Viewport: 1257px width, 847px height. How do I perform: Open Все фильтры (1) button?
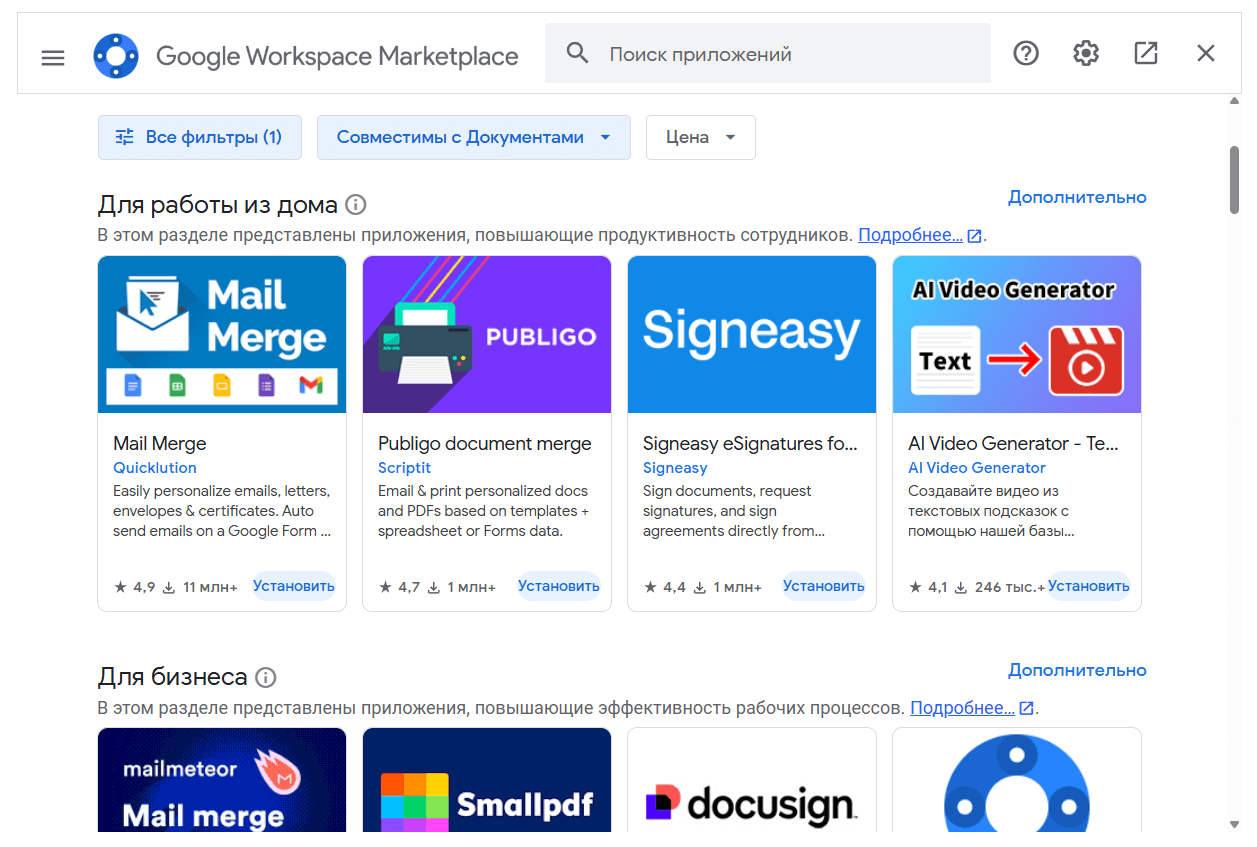tap(200, 137)
